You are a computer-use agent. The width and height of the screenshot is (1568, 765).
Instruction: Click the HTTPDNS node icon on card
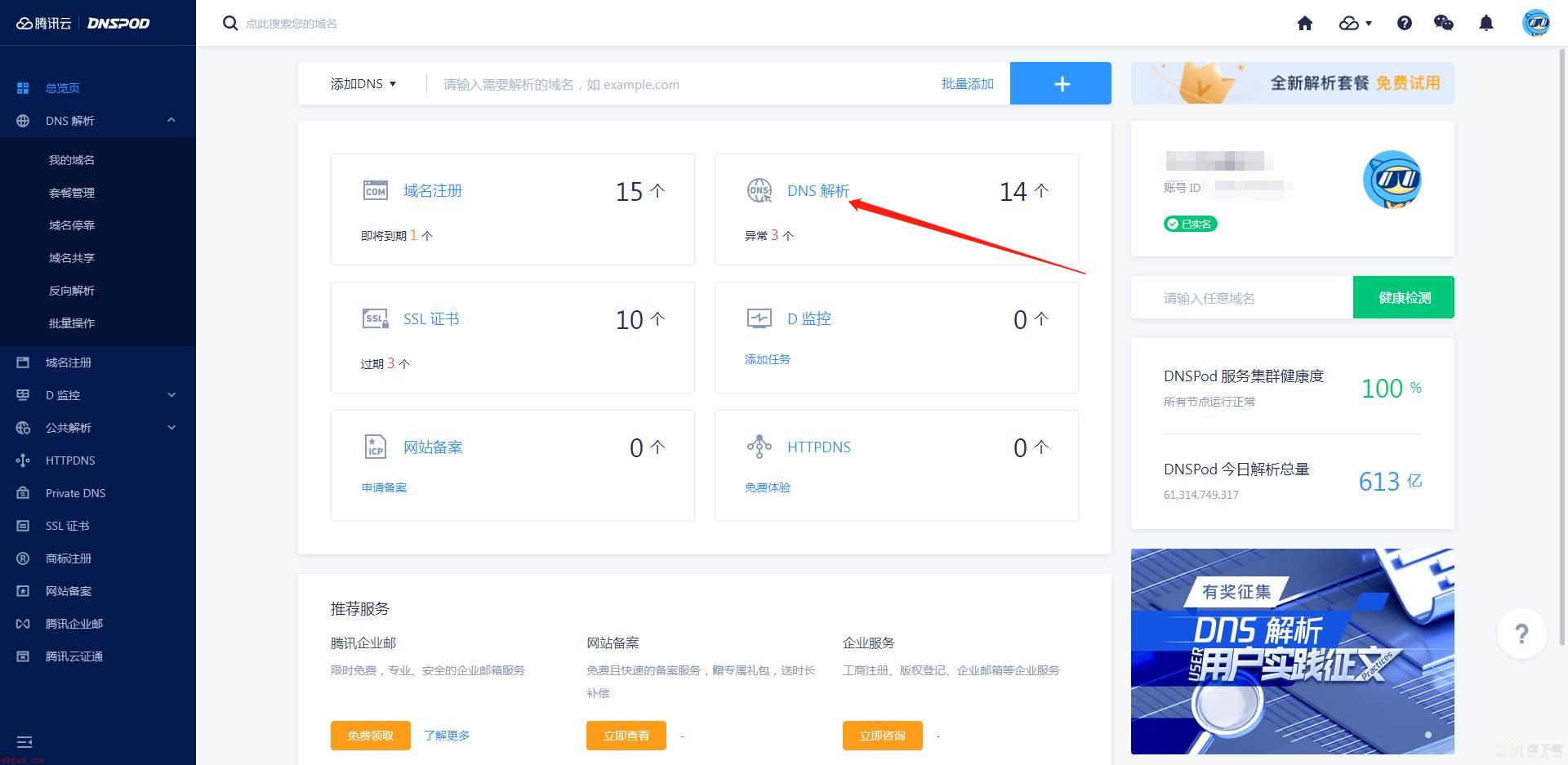pos(759,447)
